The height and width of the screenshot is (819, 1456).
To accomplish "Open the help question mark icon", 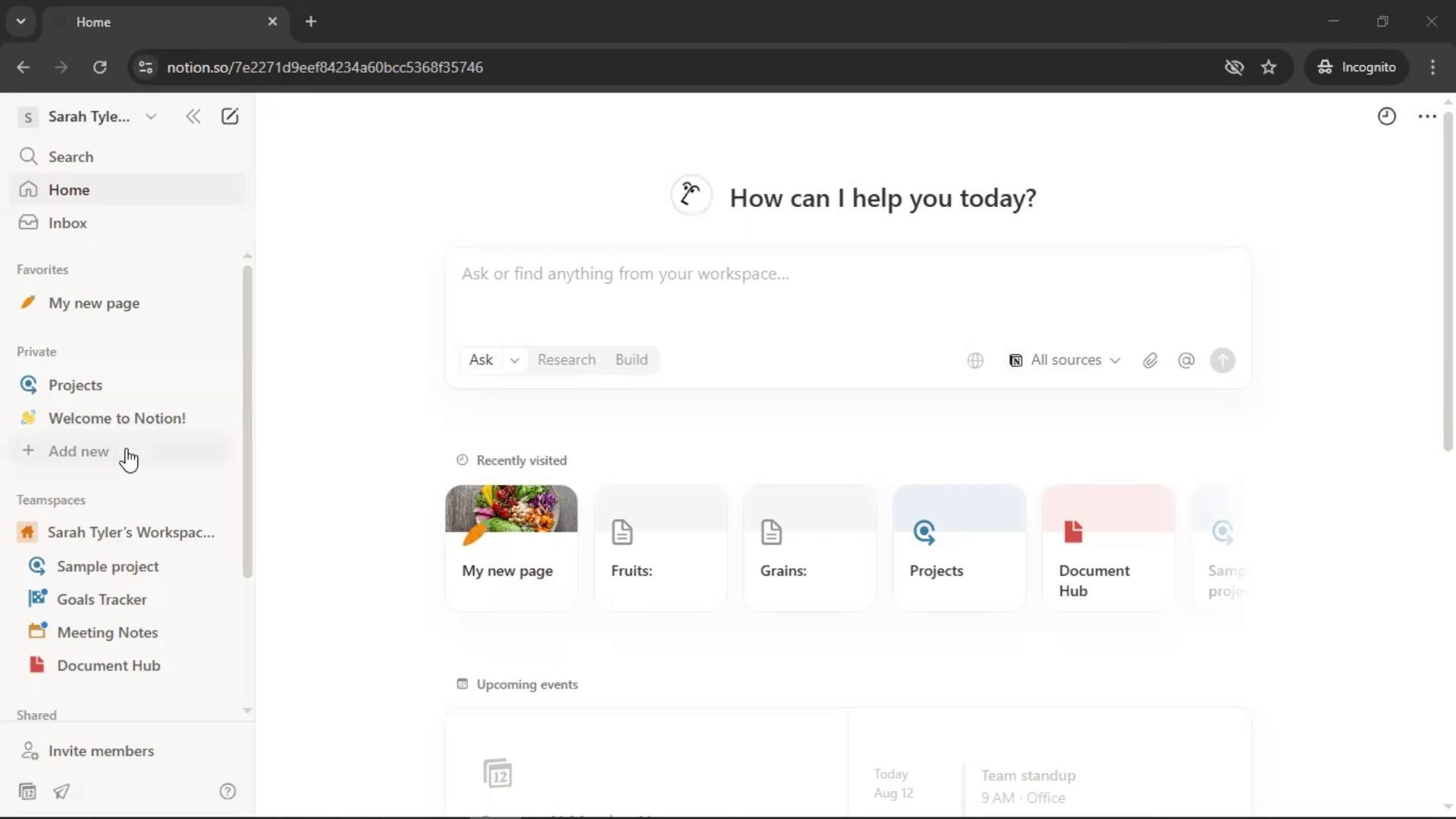I will 227,792.
